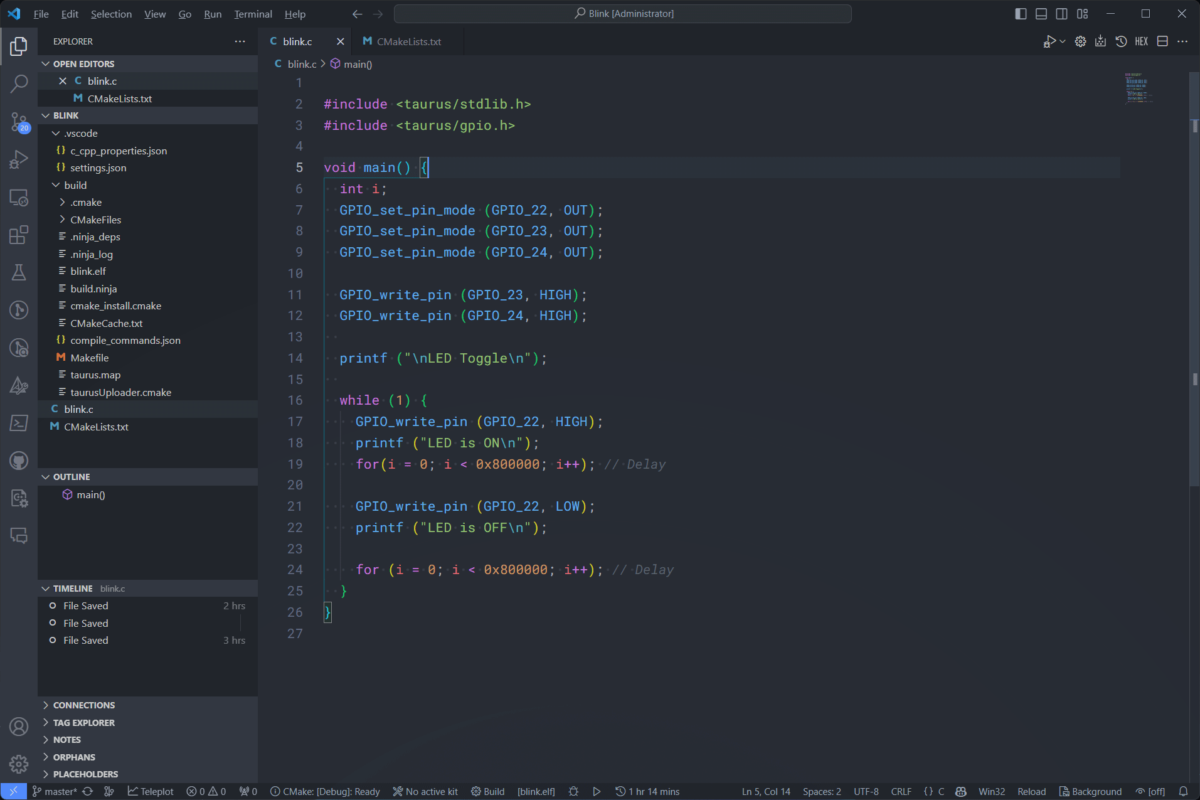The width and height of the screenshot is (1200, 800).
Task: Click the launch play icon in status bar
Action: tap(597, 791)
